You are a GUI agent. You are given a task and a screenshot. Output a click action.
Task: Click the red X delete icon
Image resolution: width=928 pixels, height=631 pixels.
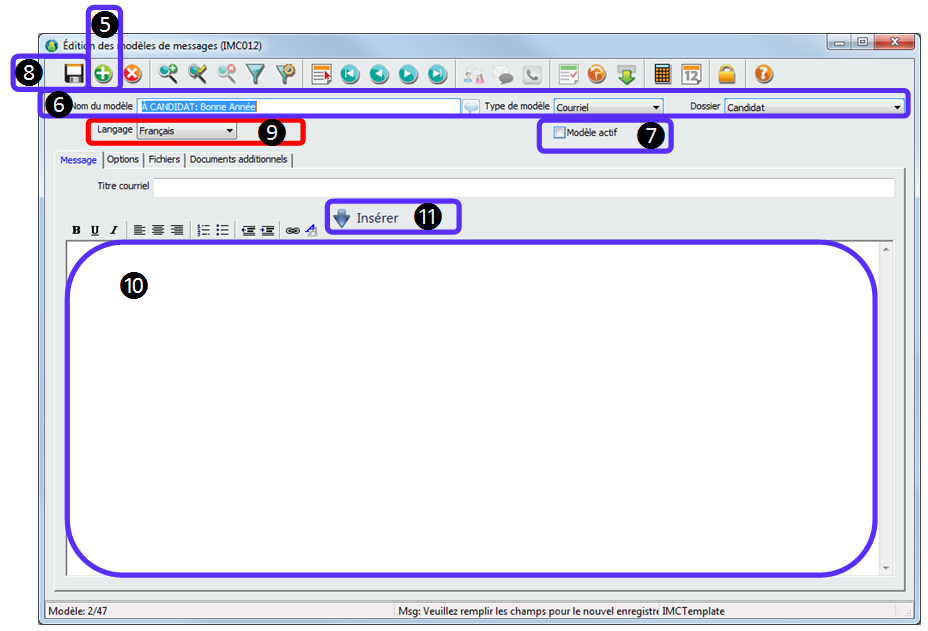(132, 74)
